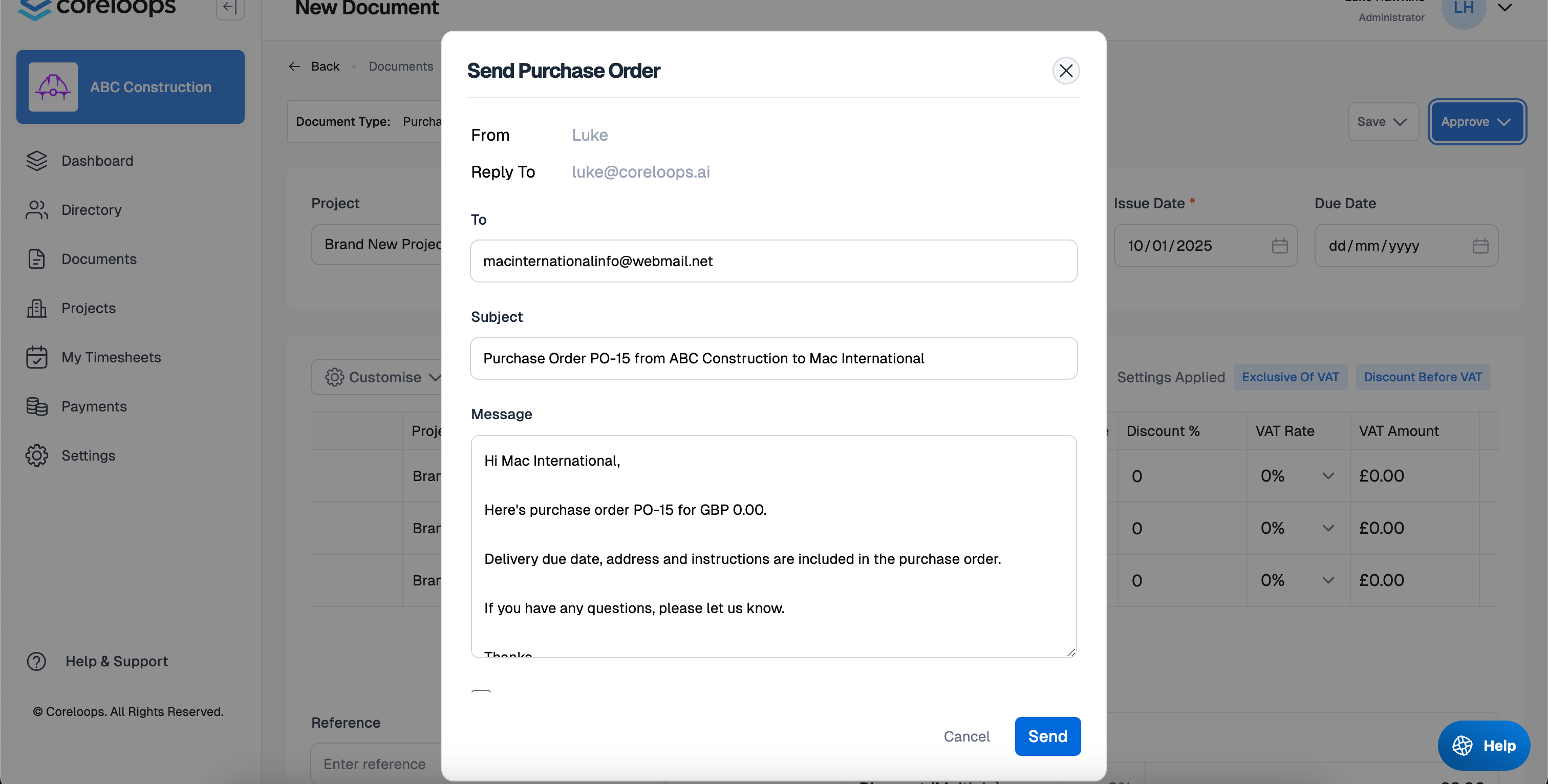Screen dimensions: 1548x784
Task: Click the Discount Before VAT tag
Action: click(x=1423, y=377)
